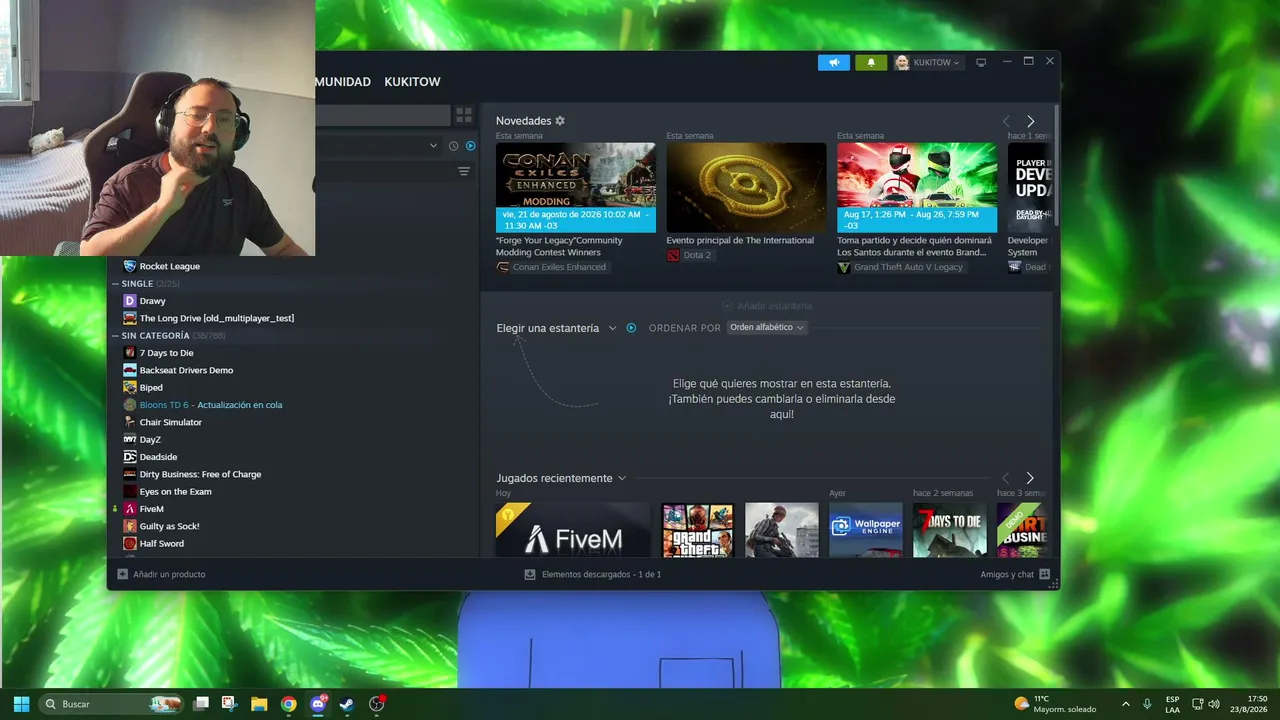Open the Wallpaper Engine recently played cover

coord(866,530)
